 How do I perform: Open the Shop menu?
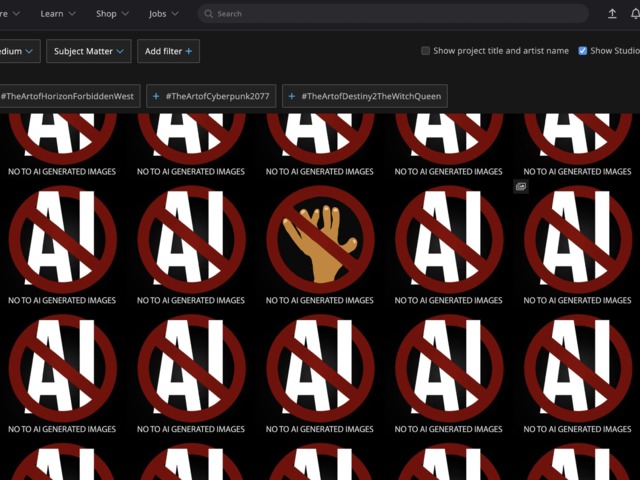click(x=112, y=14)
